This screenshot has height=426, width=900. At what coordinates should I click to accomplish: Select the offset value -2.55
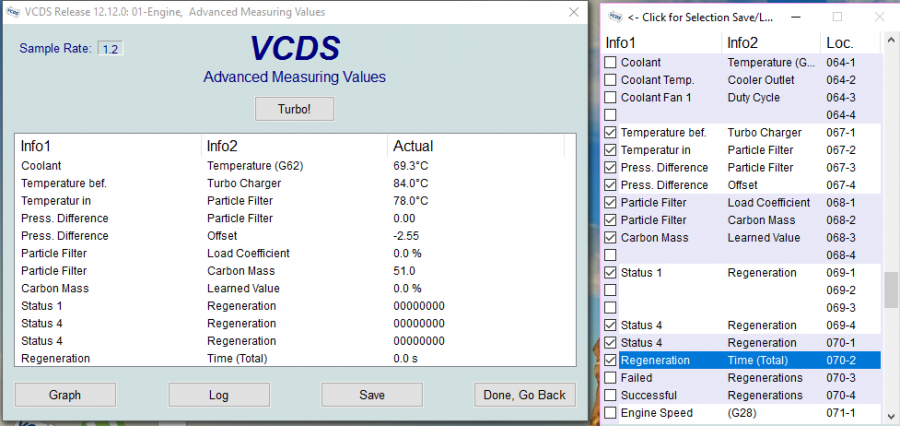coord(406,236)
